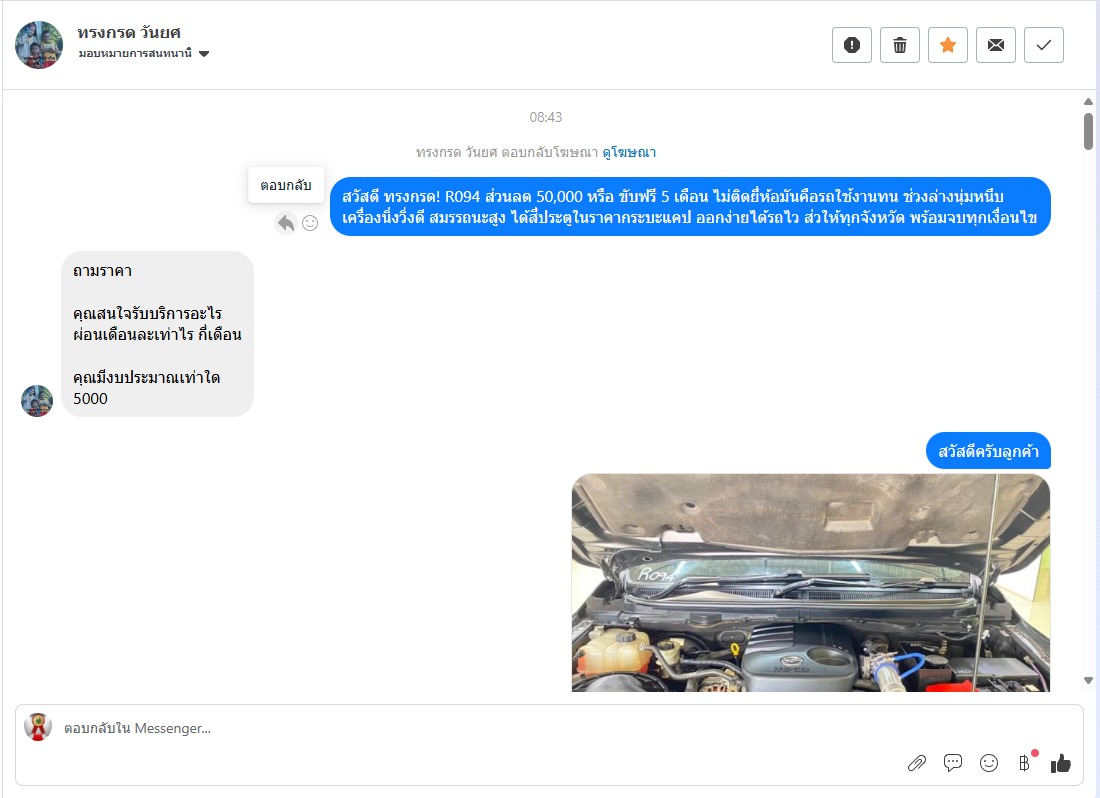Open payment request baht icon
Viewport: 1100px width, 798px height.
[1025, 763]
